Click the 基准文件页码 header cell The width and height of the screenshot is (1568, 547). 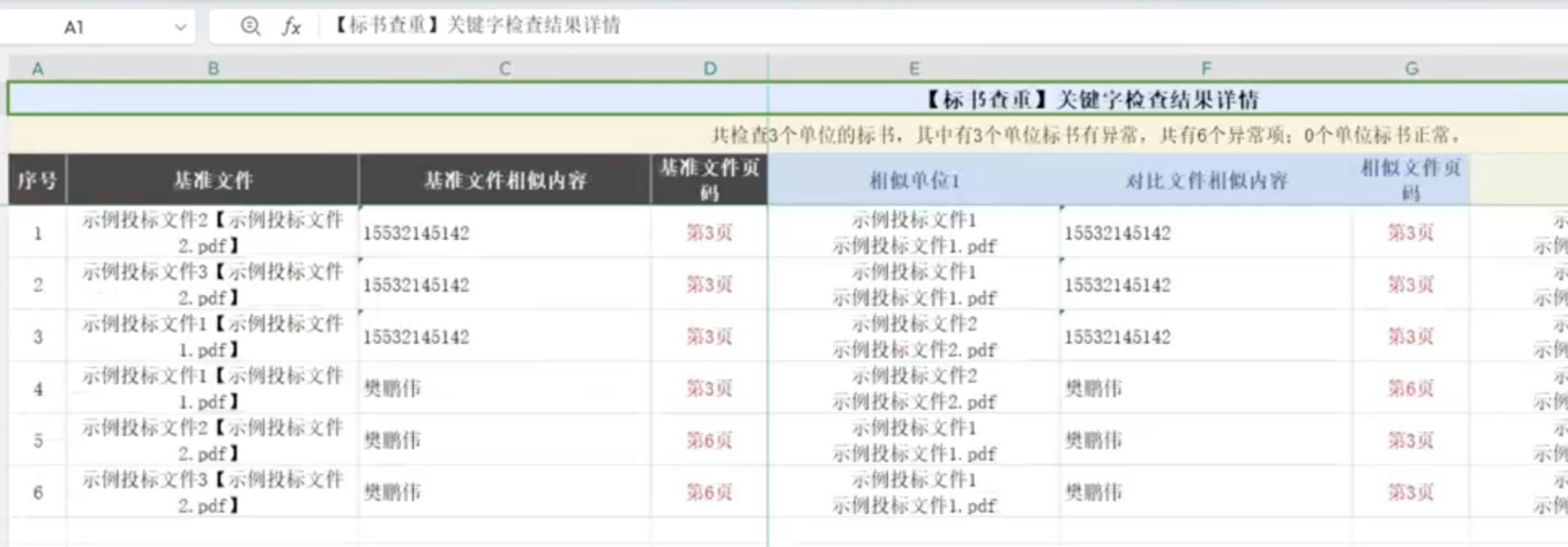[x=710, y=180]
